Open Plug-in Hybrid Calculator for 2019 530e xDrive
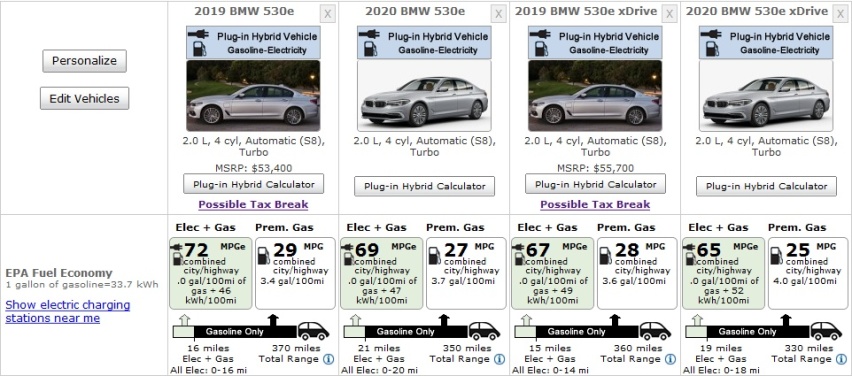Screen dimensions: 852x376 (x=596, y=184)
